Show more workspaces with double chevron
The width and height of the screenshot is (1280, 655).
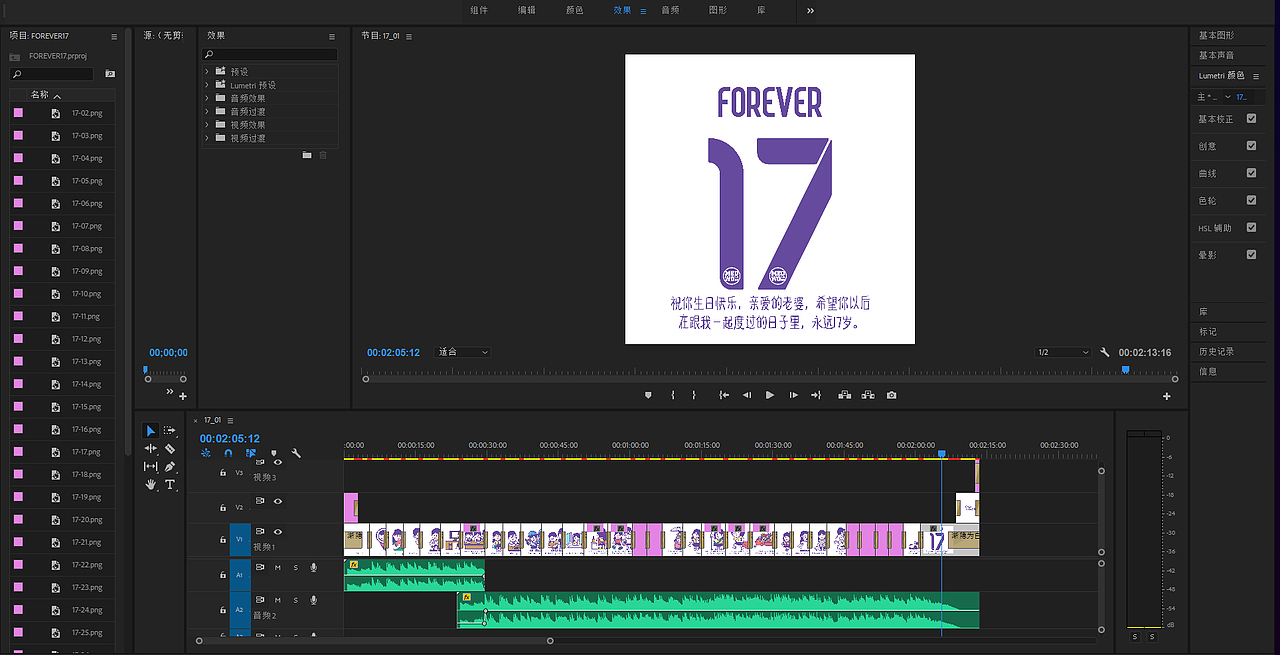810,10
